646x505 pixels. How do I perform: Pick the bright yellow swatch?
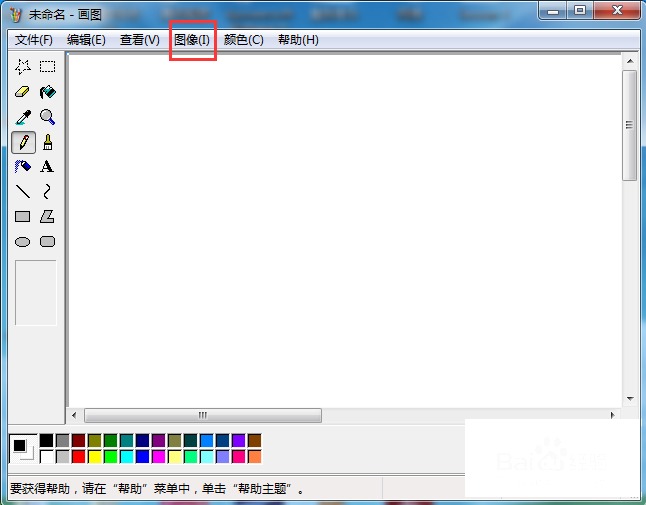coord(95,456)
